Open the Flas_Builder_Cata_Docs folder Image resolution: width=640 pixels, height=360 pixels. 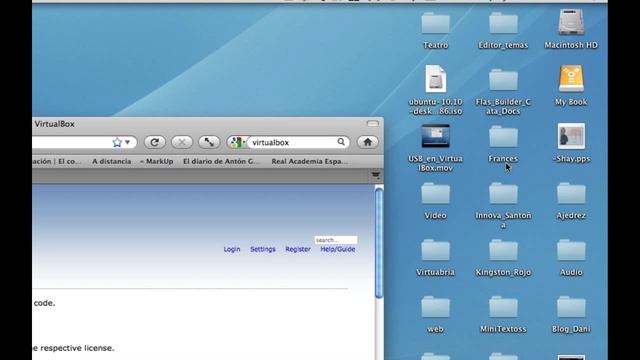[503, 80]
